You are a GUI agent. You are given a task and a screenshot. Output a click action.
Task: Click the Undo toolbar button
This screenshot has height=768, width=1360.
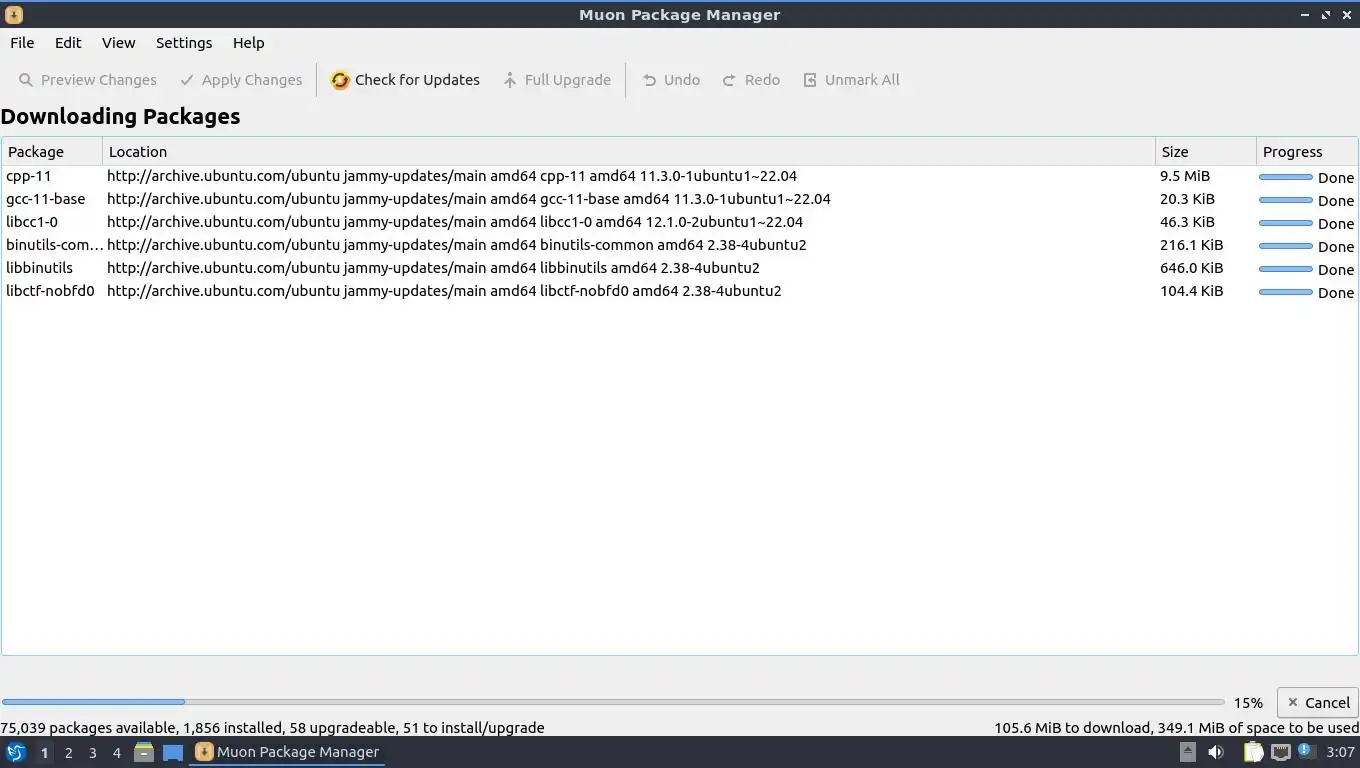click(671, 80)
